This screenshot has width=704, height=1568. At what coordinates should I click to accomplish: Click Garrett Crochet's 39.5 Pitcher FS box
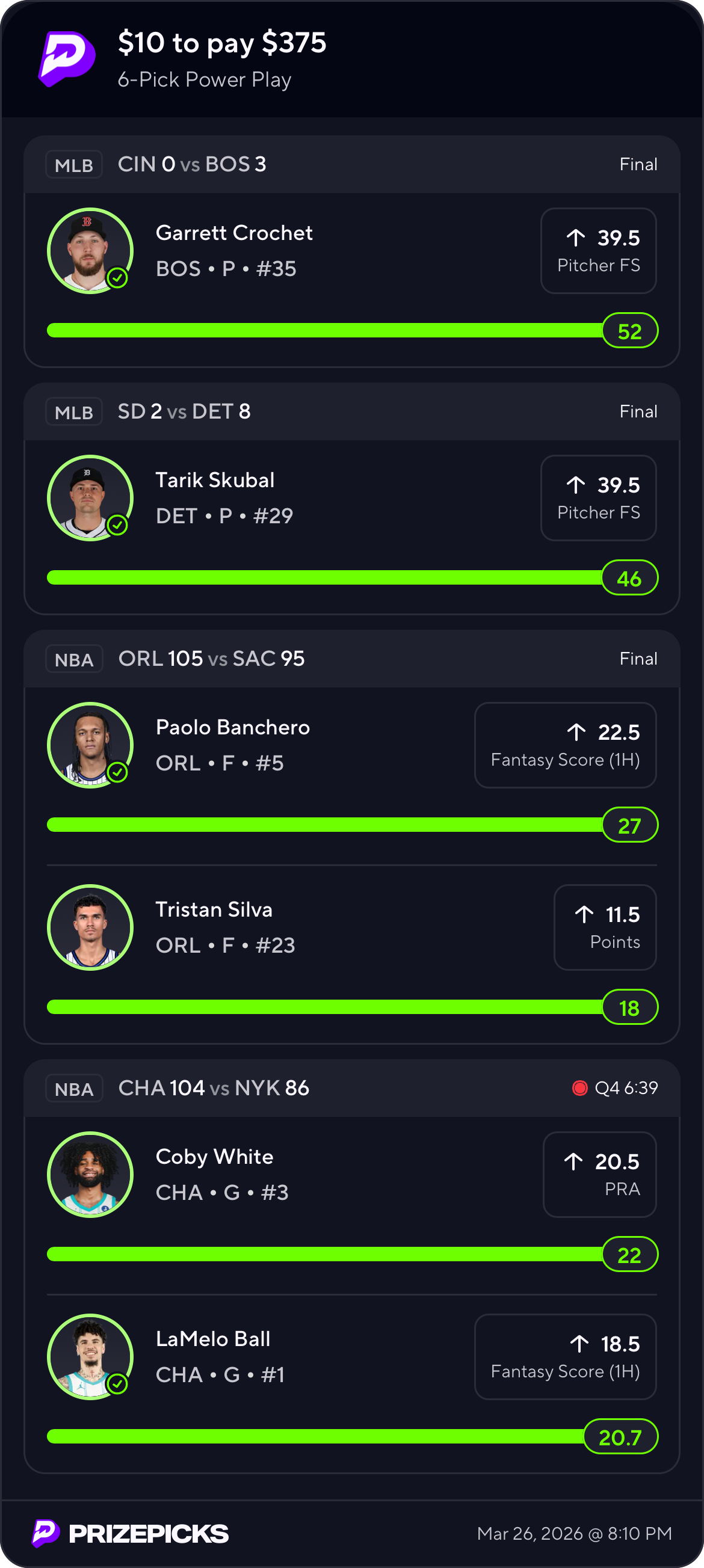tap(598, 251)
